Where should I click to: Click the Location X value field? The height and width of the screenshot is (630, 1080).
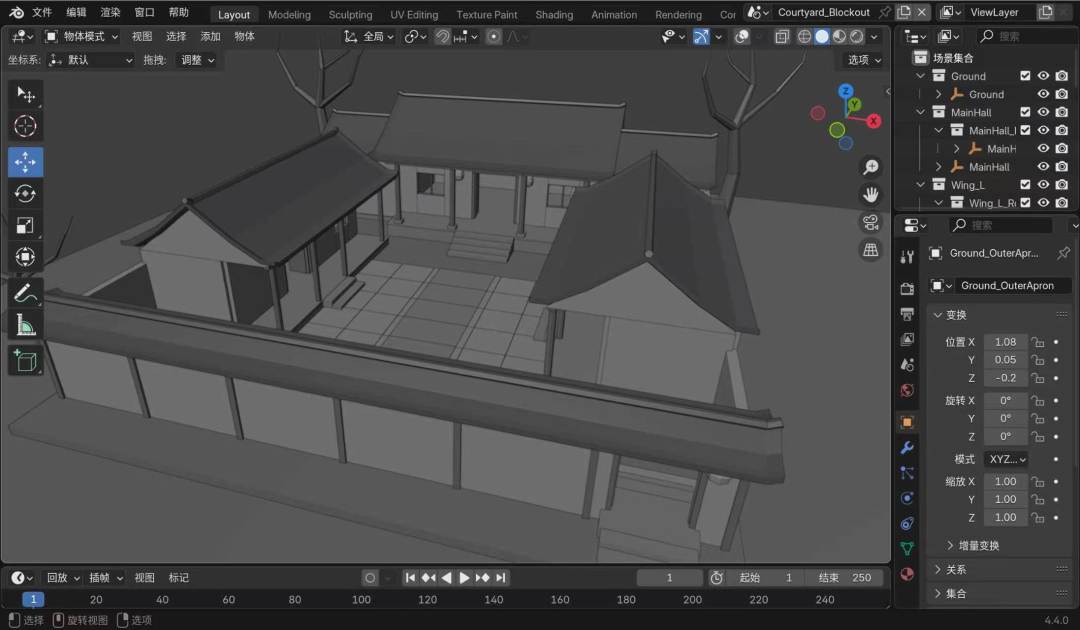click(1006, 342)
